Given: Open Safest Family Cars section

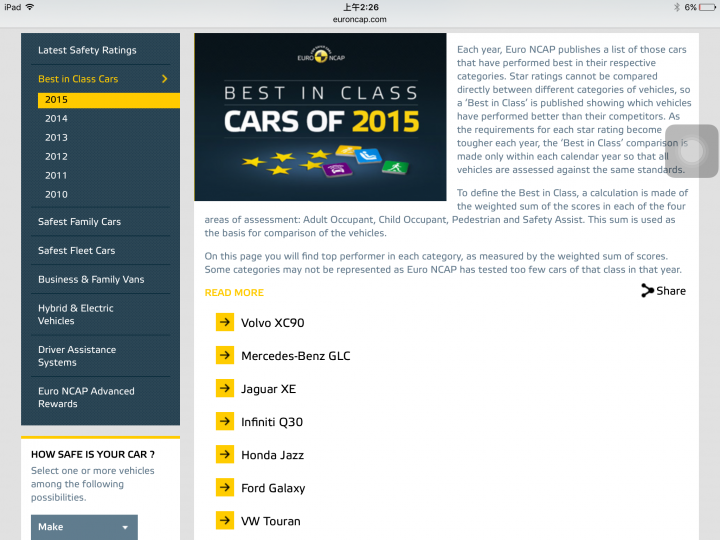Looking at the screenshot, I should (x=79, y=222).
